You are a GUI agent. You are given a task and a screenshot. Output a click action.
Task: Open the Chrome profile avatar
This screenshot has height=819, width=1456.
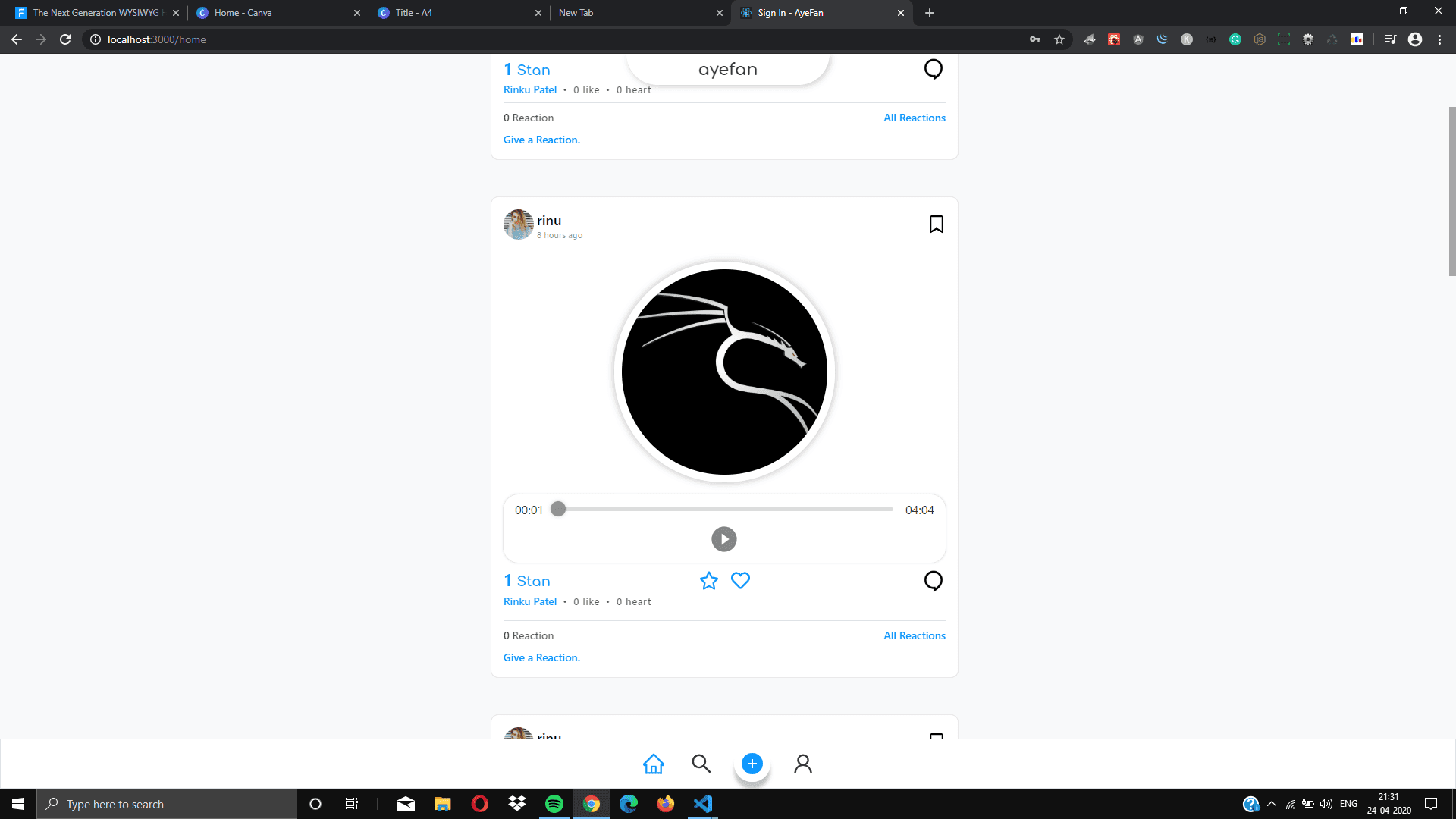(x=1415, y=39)
